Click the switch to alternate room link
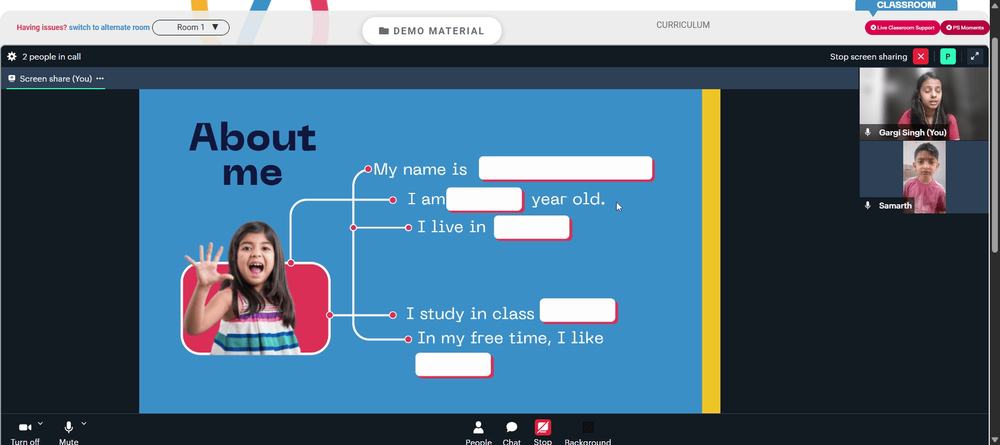 point(109,27)
